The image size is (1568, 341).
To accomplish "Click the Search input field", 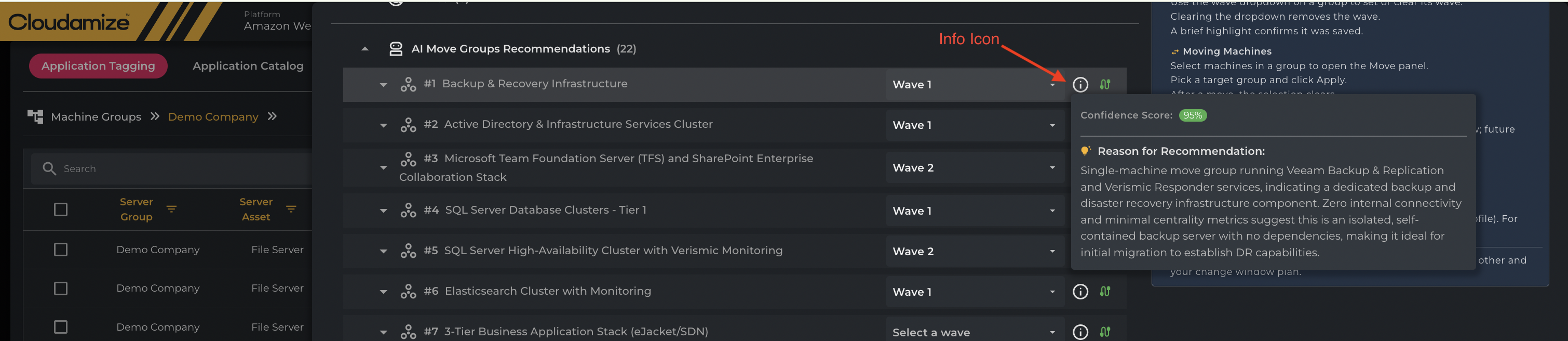I will click(183, 168).
